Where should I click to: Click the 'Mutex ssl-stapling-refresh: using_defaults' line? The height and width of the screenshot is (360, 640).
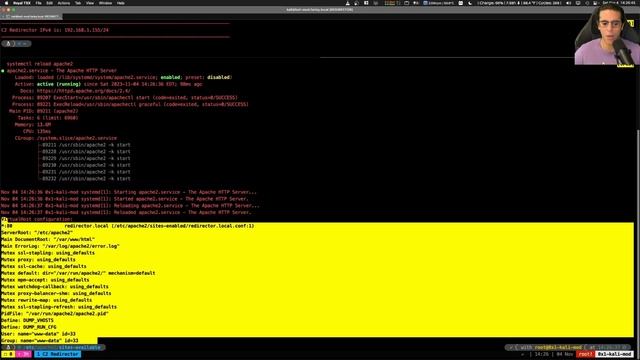(x=59, y=307)
